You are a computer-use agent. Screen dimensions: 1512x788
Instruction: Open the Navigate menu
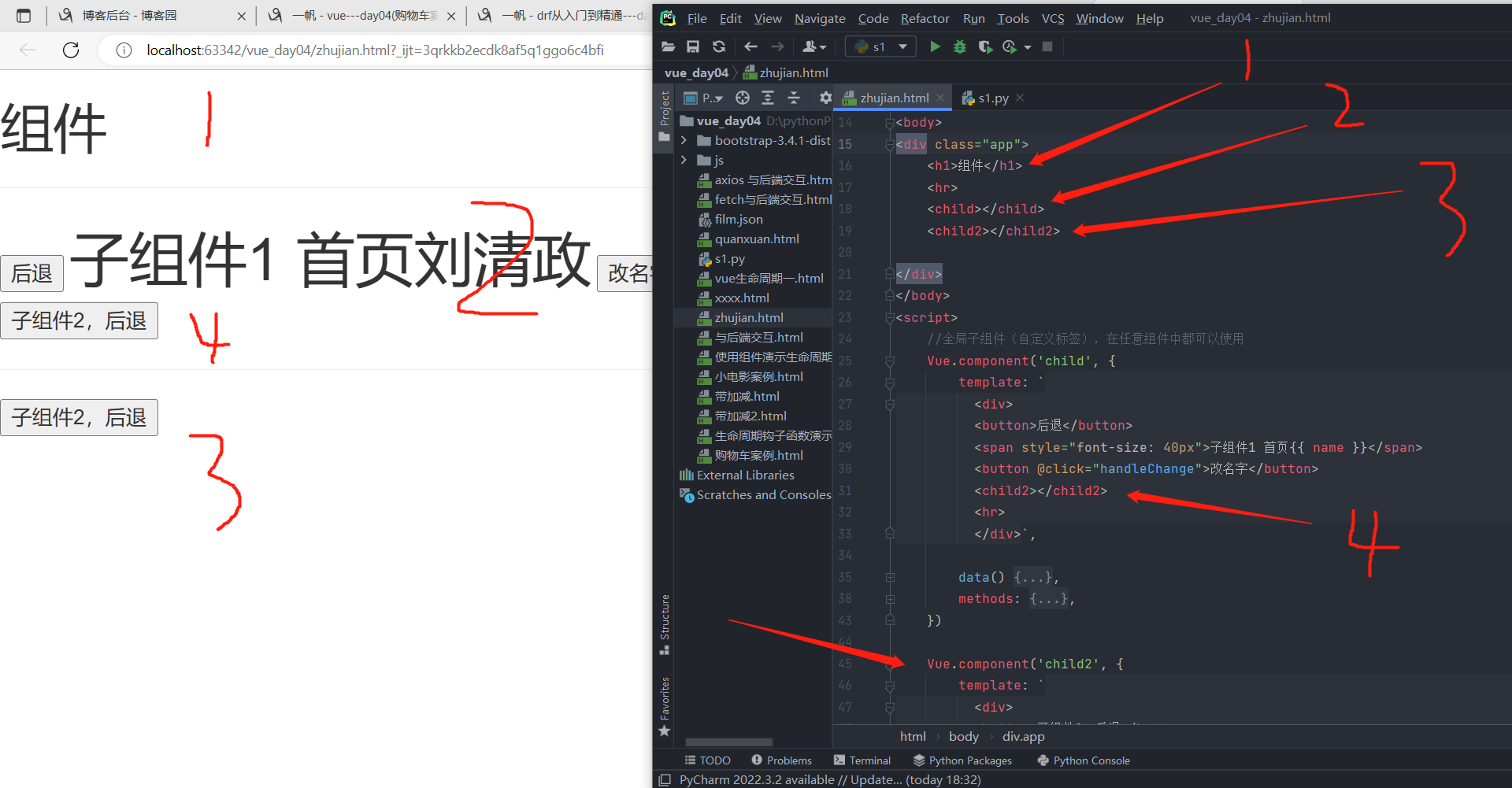coord(820,18)
